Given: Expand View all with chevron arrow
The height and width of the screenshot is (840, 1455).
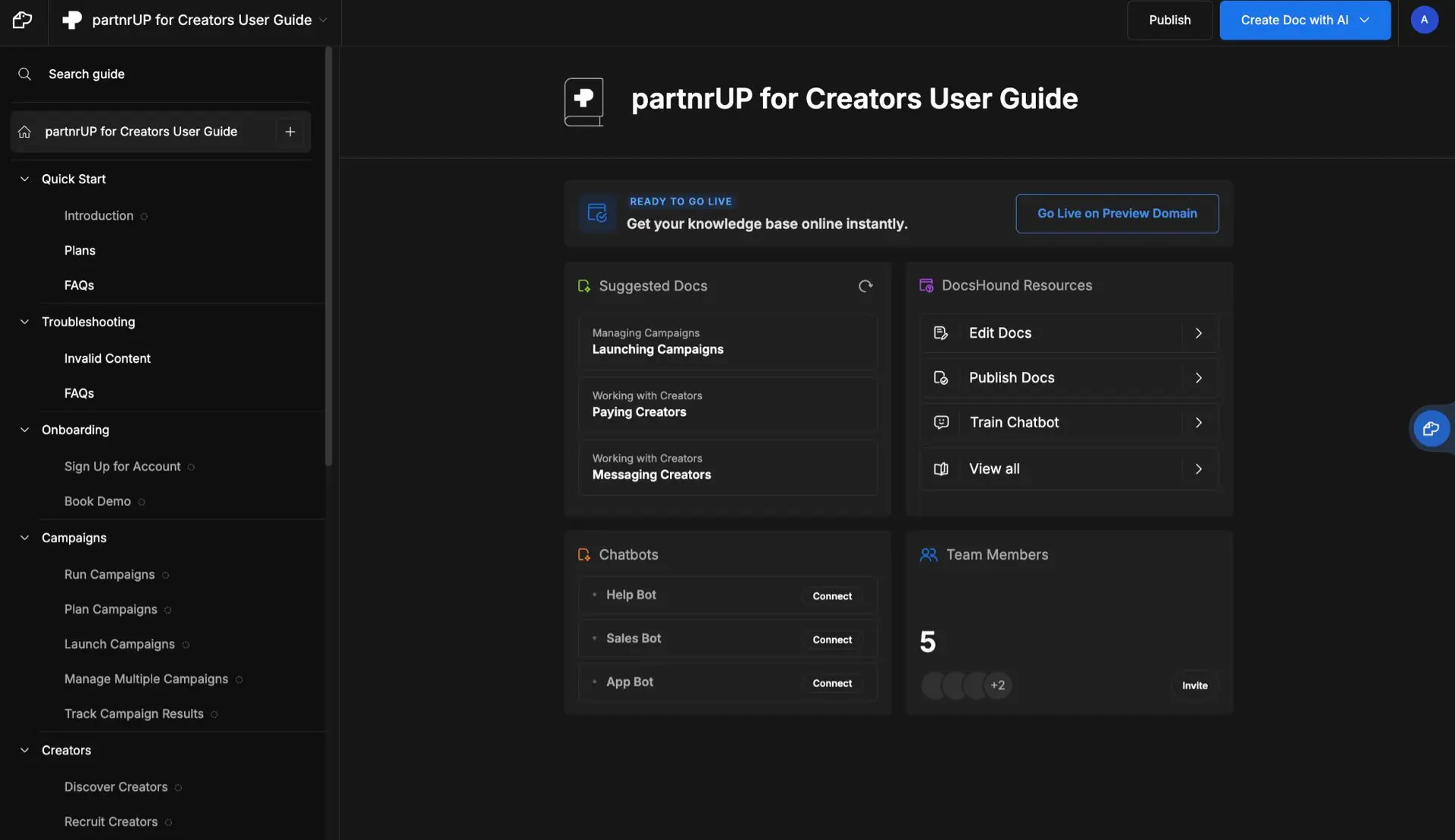Looking at the screenshot, I should coord(1198,469).
